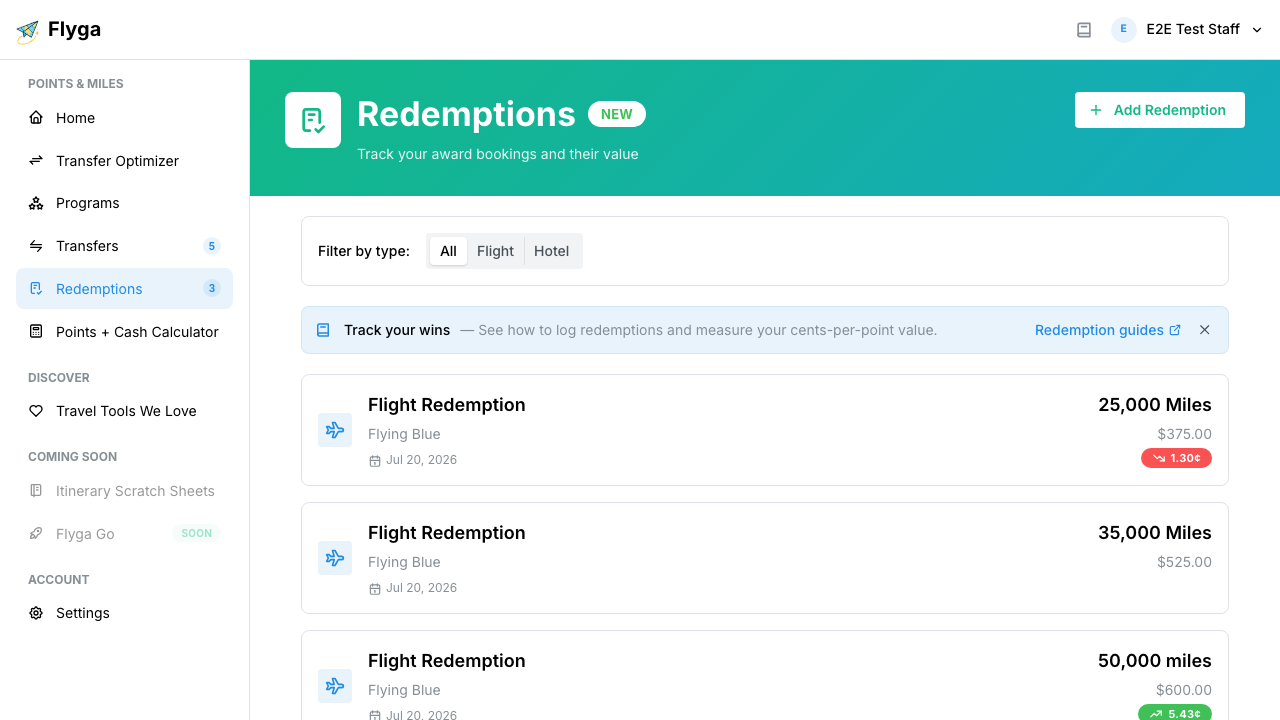Click the Flyga paper plane logo
This screenshot has height=720, width=1280.
[28, 31]
